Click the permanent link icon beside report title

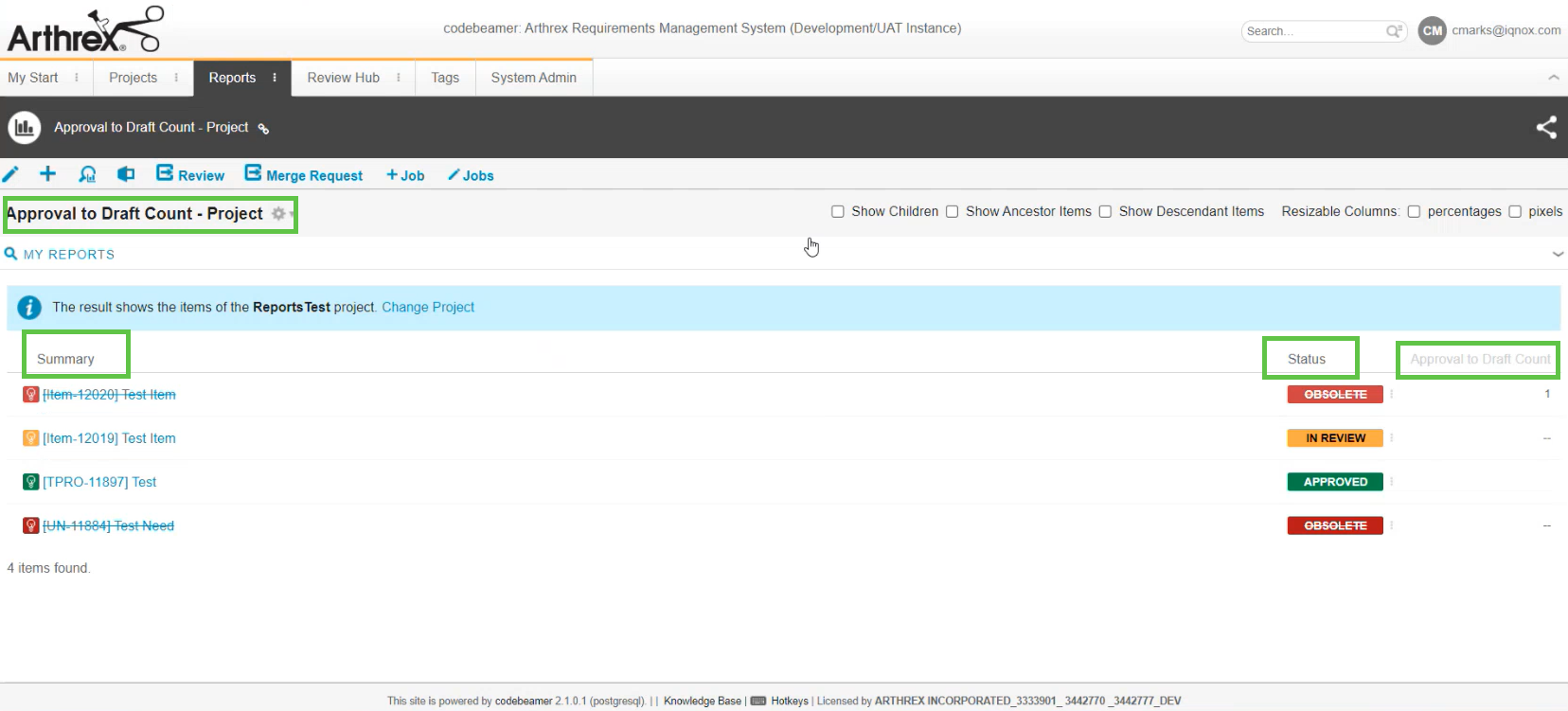pos(264,129)
